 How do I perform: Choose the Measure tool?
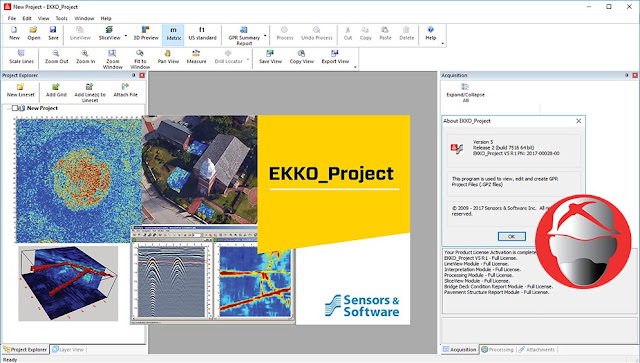(196, 57)
